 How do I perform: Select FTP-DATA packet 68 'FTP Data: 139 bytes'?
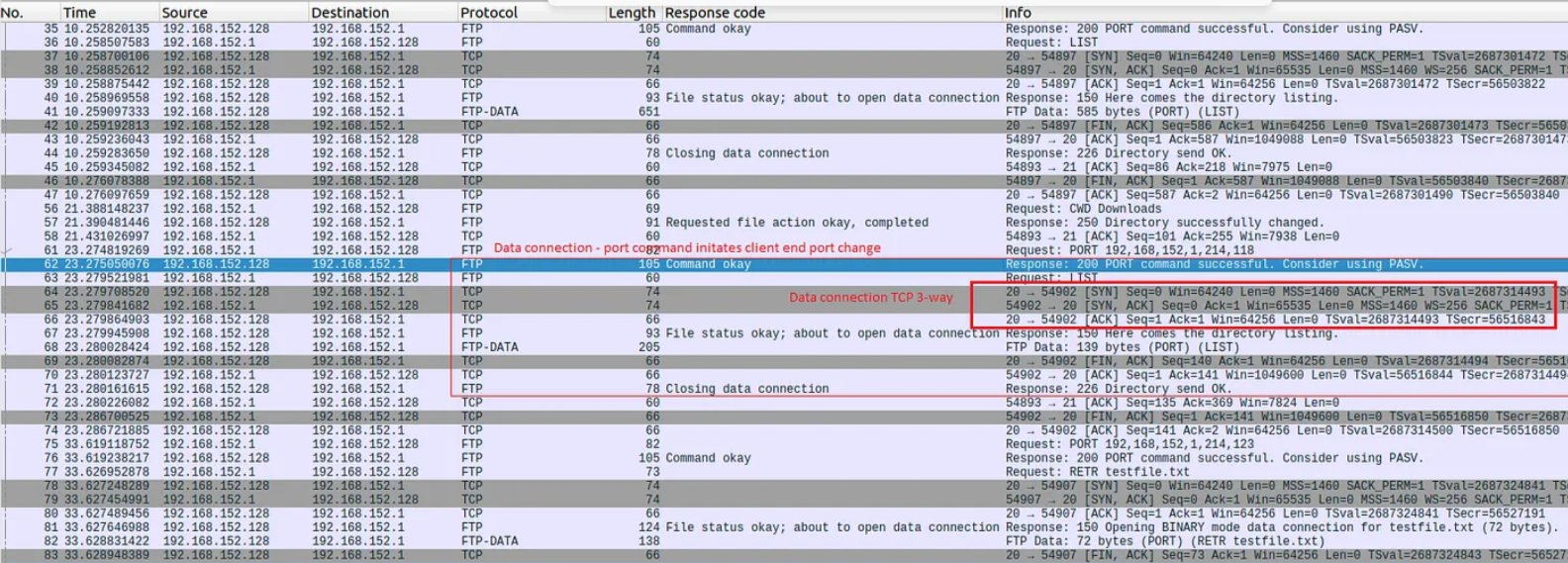pyautogui.click(x=784, y=347)
